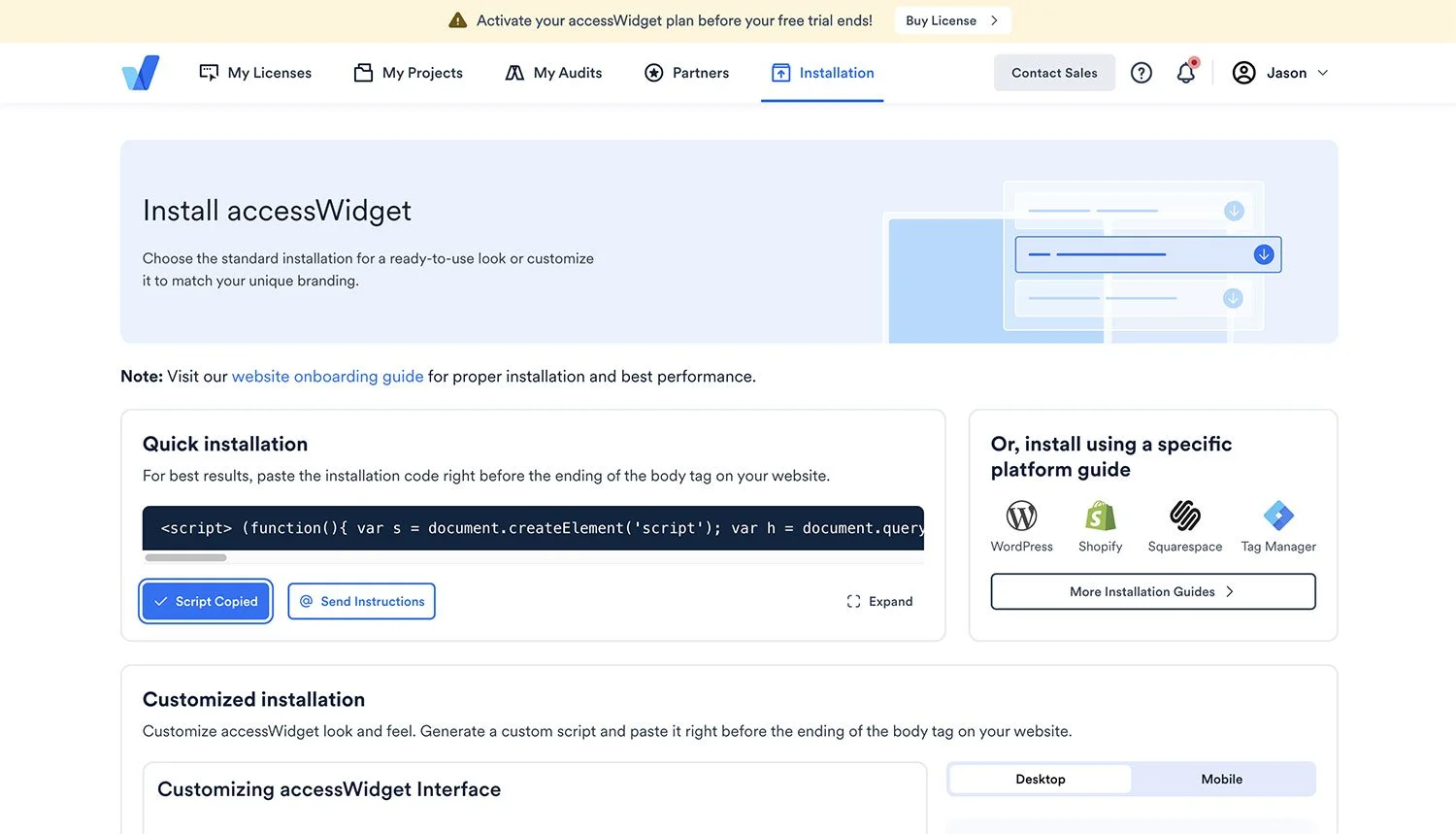Click the installation script code box
1456x834 pixels.
click(x=533, y=528)
